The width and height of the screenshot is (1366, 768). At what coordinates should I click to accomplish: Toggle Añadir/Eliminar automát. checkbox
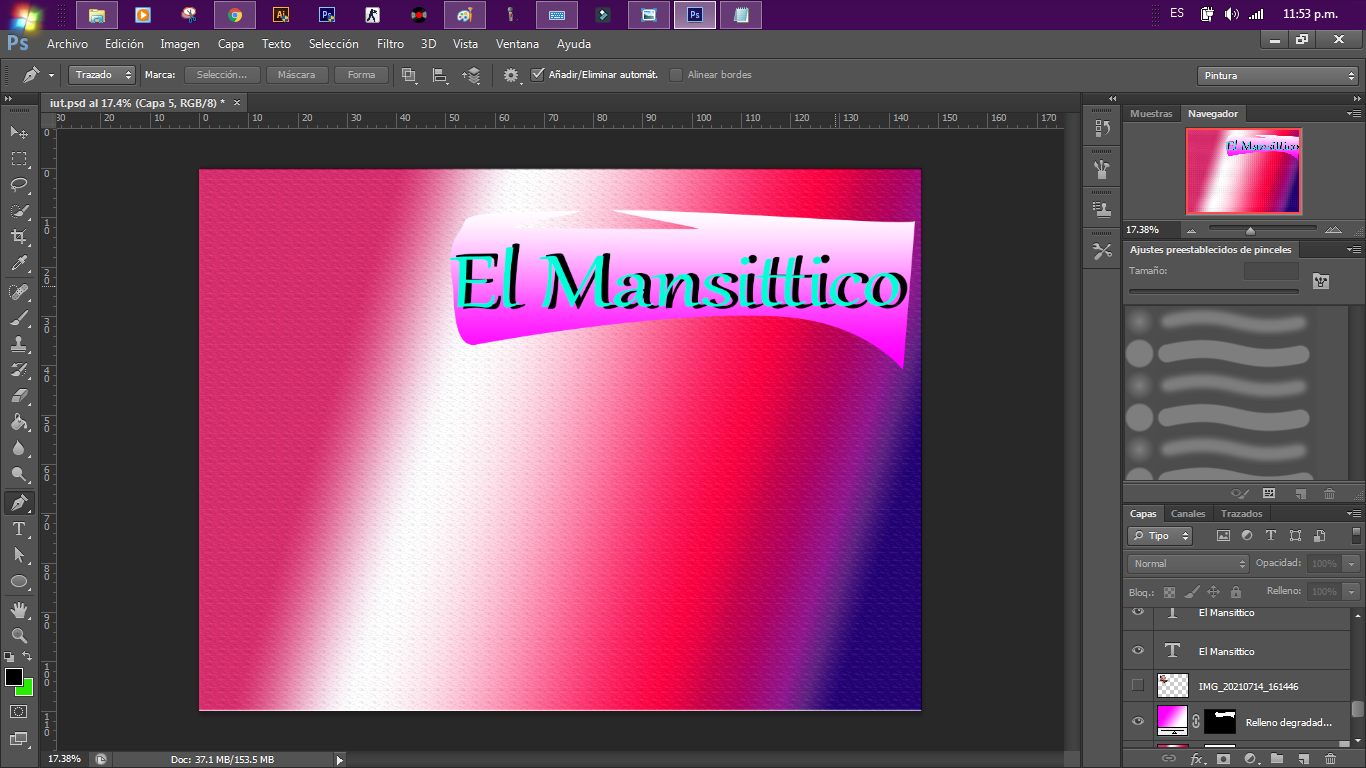[x=538, y=75]
